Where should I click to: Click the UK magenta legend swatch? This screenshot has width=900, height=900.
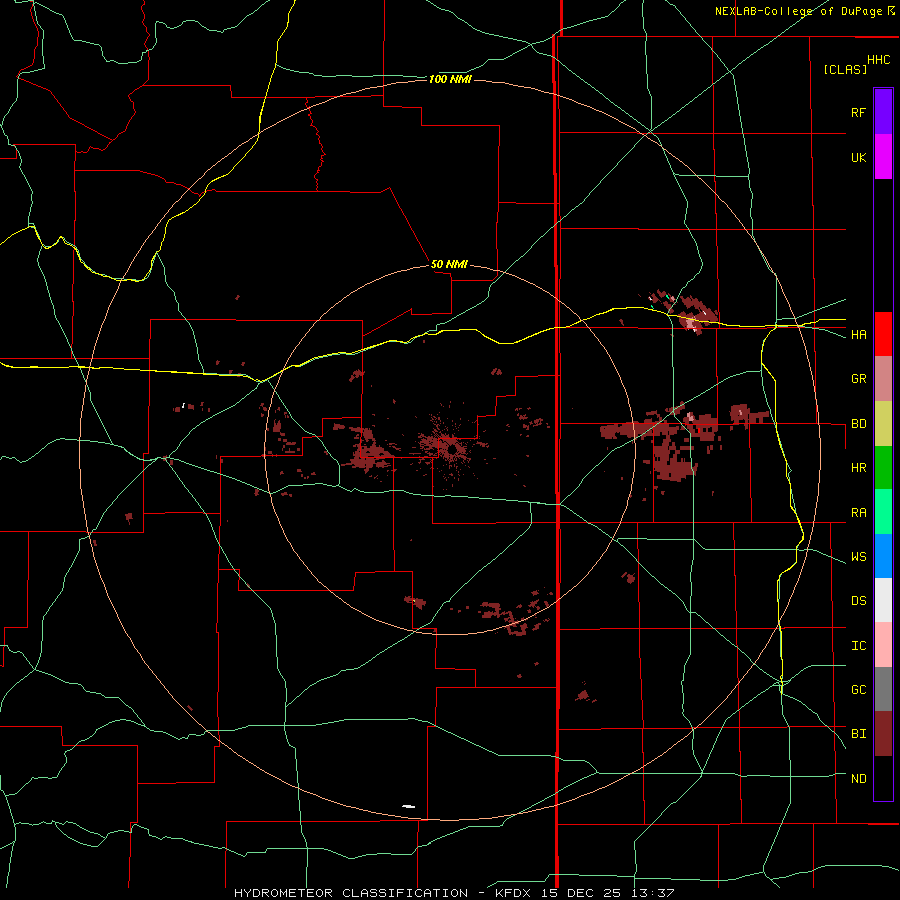tap(883, 156)
